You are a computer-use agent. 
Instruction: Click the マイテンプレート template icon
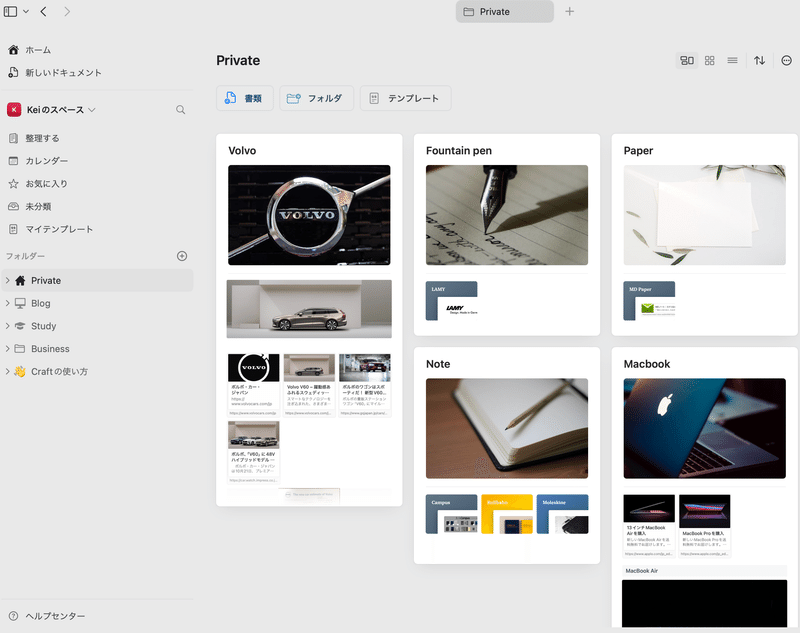point(13,229)
